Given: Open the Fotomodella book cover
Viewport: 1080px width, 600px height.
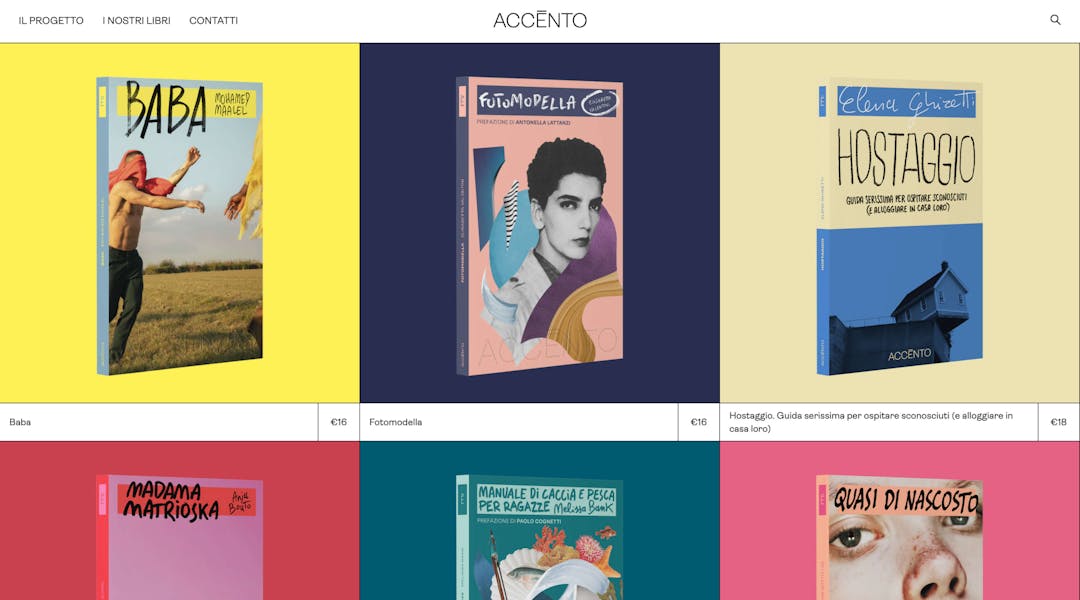Looking at the screenshot, I should pos(540,226).
